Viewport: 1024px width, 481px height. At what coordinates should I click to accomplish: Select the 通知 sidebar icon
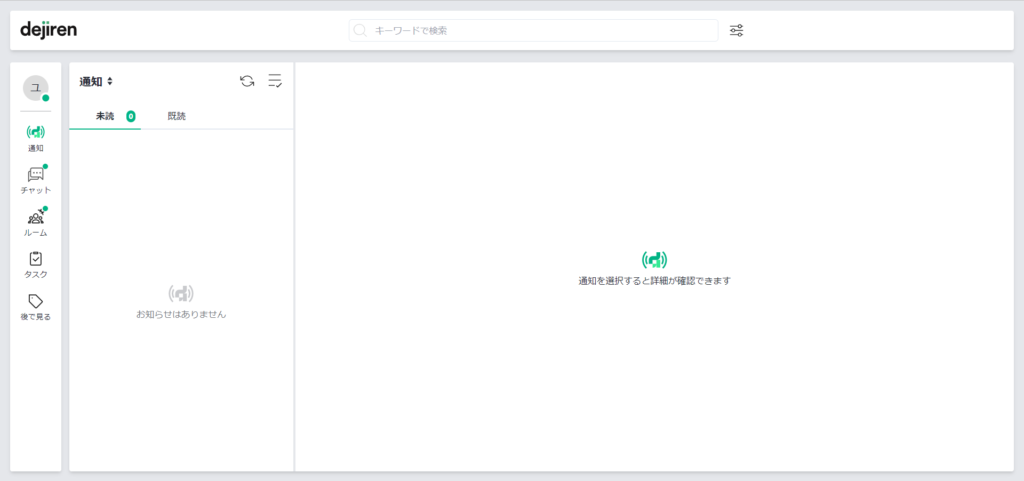point(36,132)
